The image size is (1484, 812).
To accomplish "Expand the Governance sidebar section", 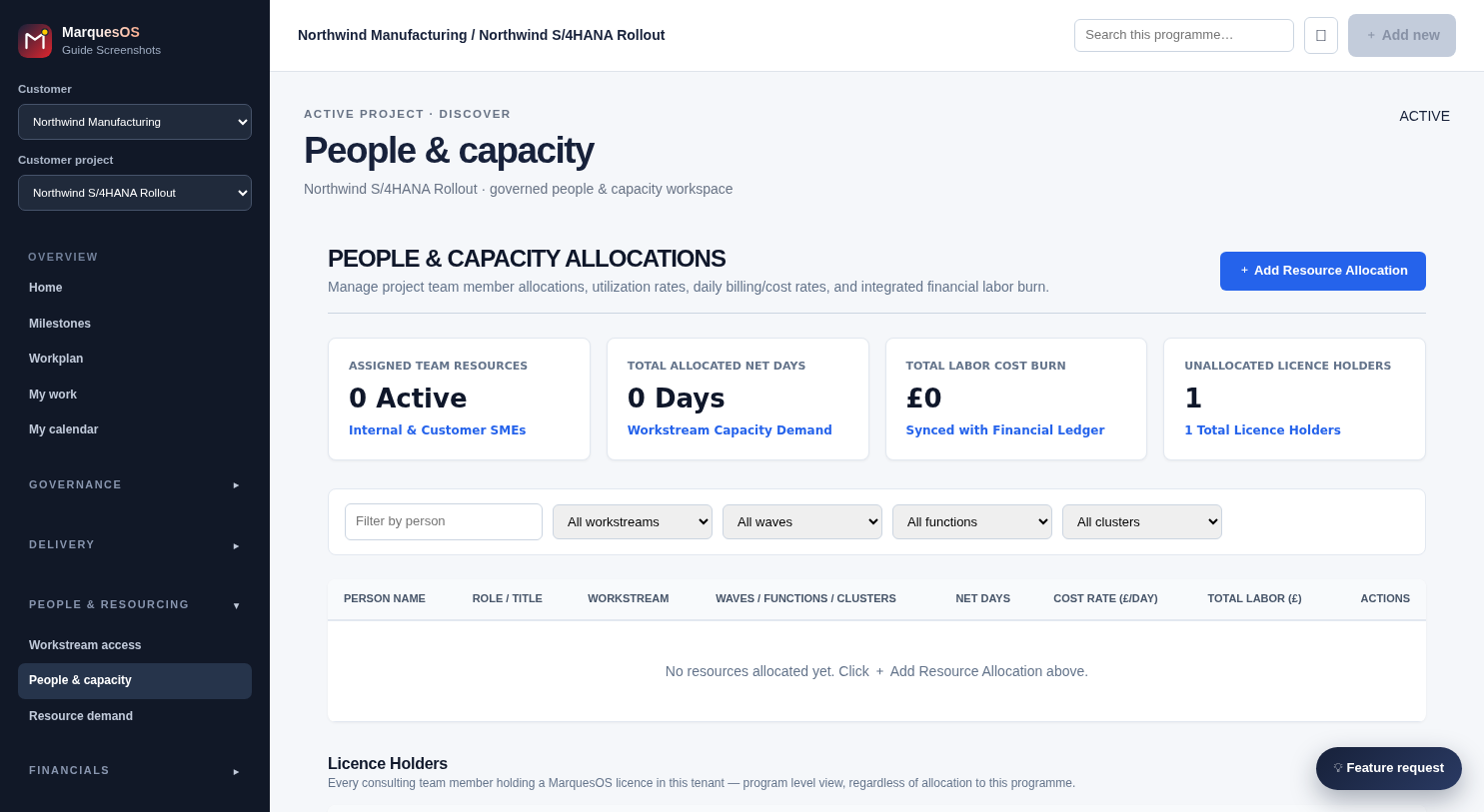I will click(135, 484).
